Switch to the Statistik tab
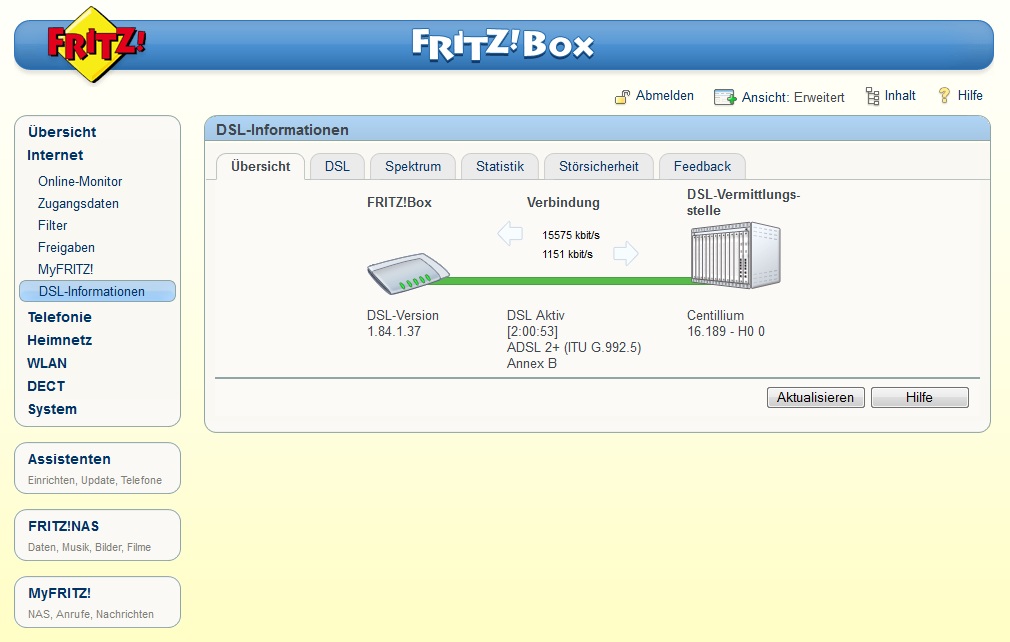 coord(500,166)
